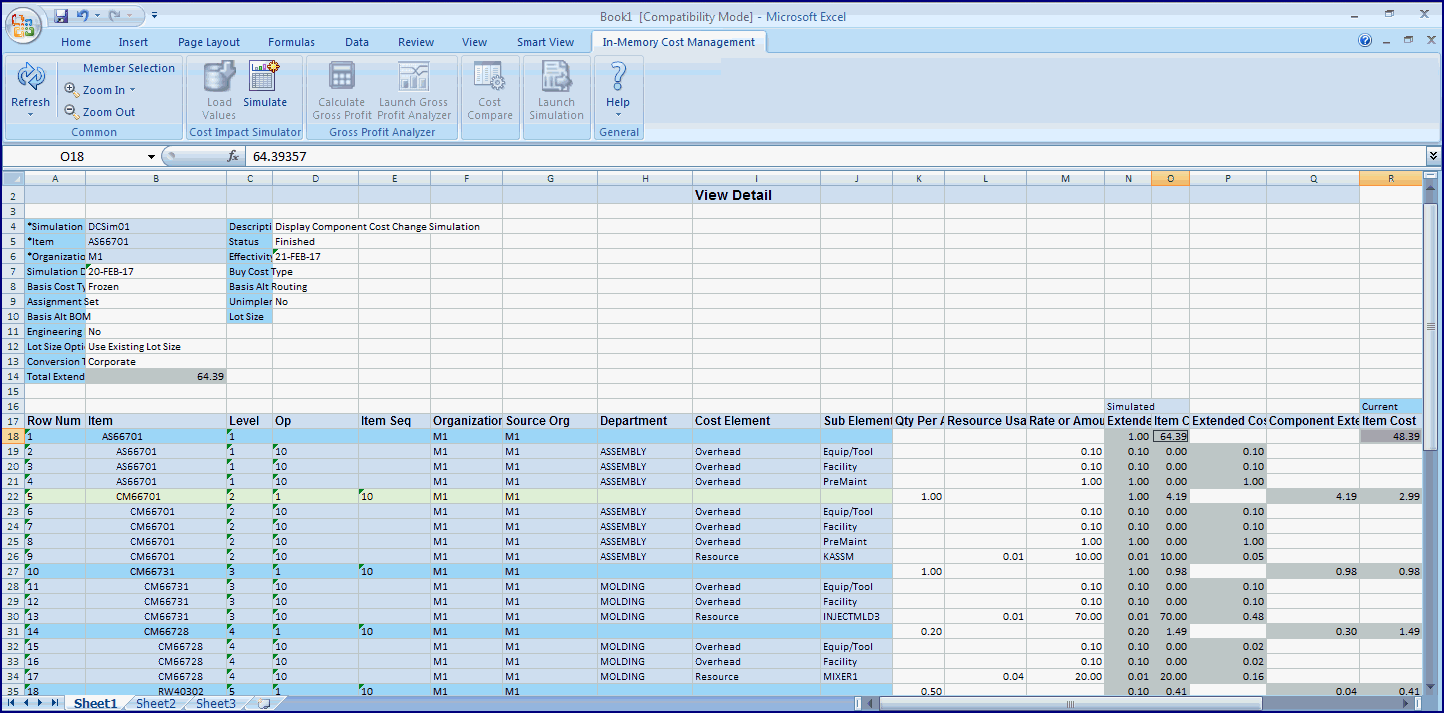The image size is (1444, 713).
Task: Select RW40302 item cell
Action: point(156,691)
